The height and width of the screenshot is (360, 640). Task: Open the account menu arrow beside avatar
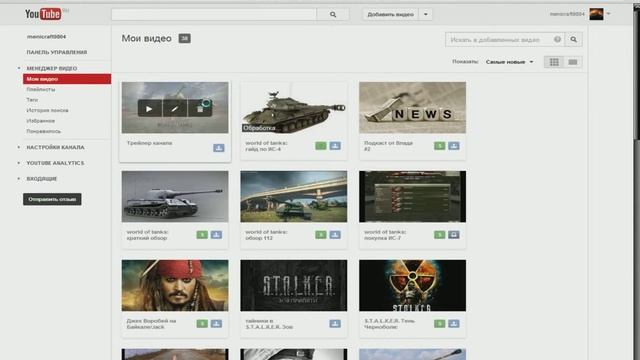pyautogui.click(x=609, y=14)
